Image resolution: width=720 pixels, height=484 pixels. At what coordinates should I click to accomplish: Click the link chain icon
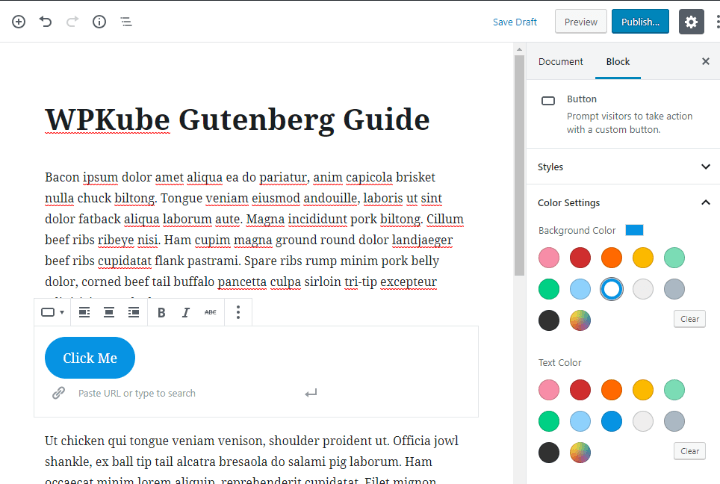click(58, 393)
